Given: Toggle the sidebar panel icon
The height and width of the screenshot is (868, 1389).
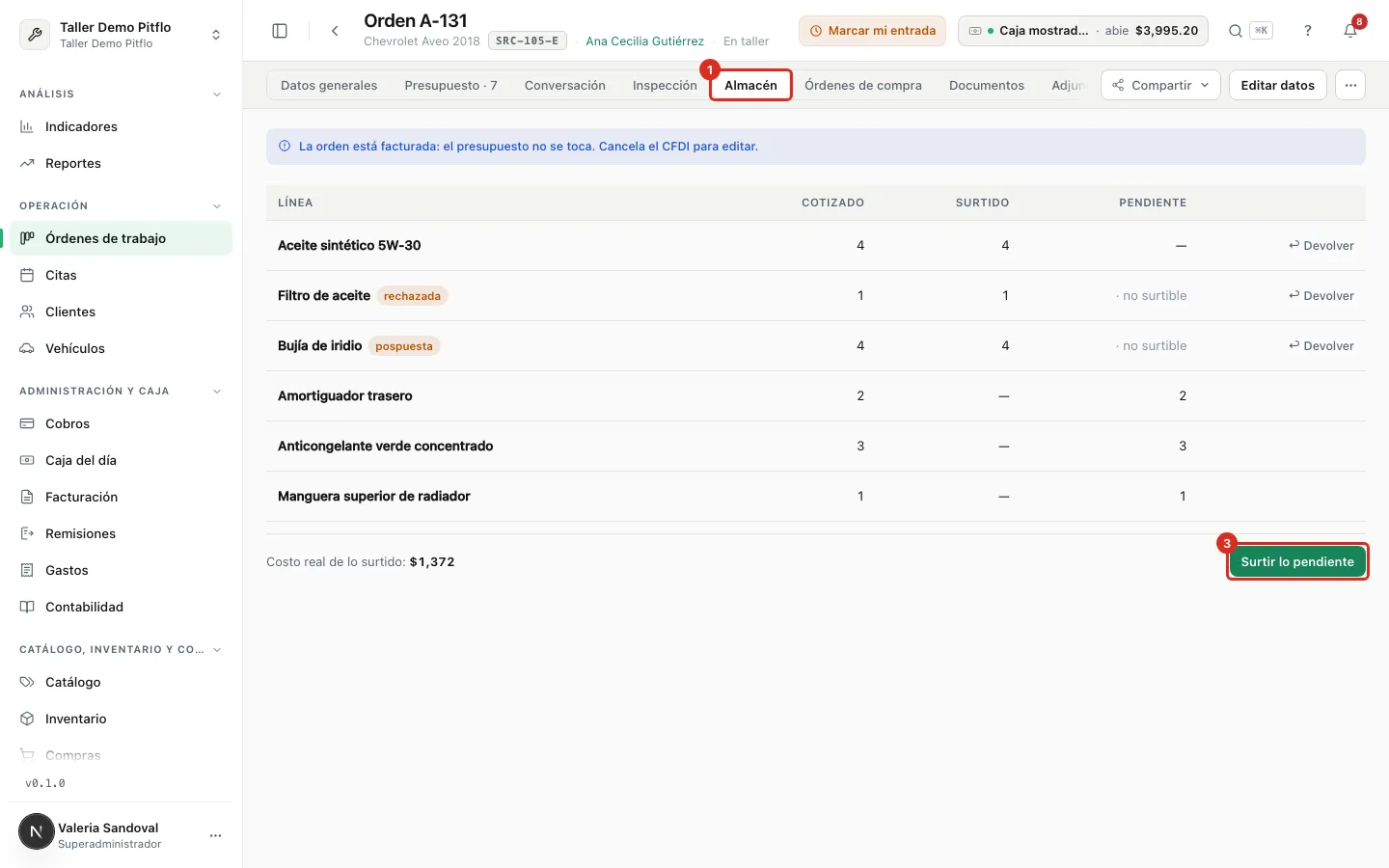Looking at the screenshot, I should pos(280,31).
